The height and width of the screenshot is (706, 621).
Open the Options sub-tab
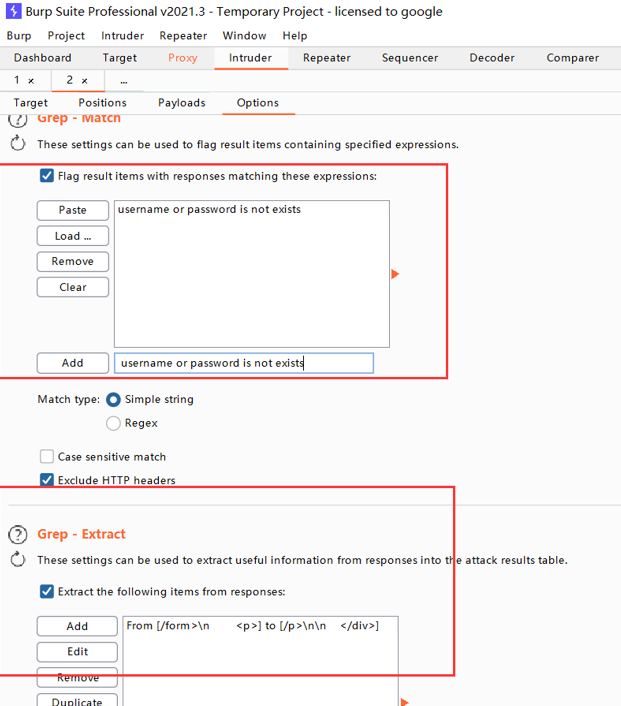tap(258, 103)
